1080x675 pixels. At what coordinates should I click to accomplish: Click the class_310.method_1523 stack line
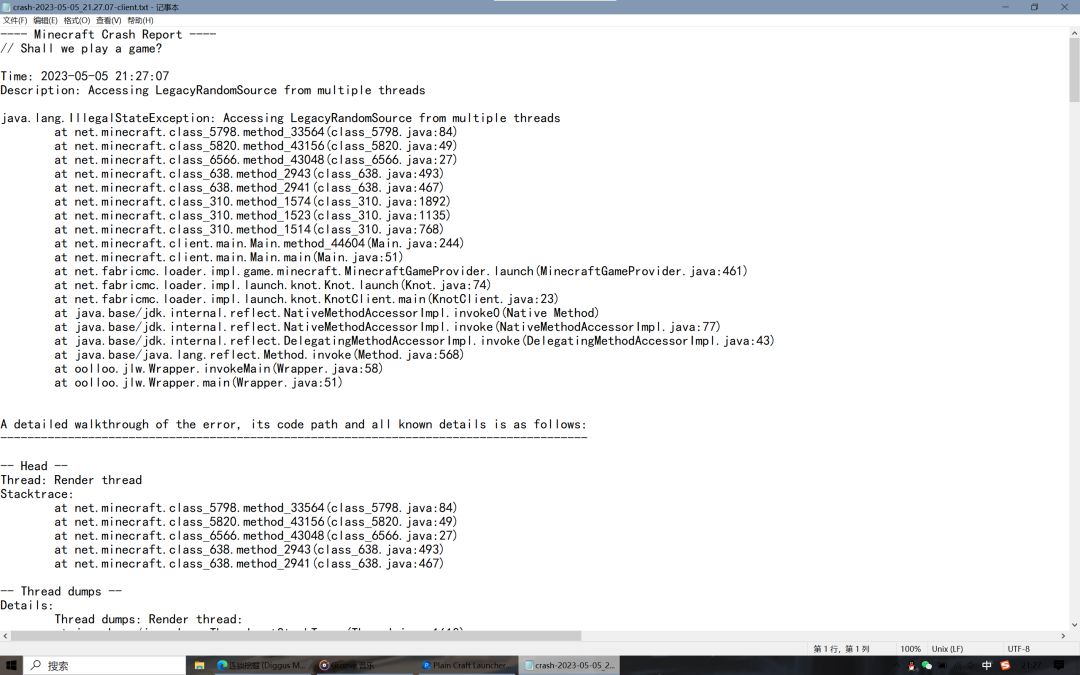point(252,216)
